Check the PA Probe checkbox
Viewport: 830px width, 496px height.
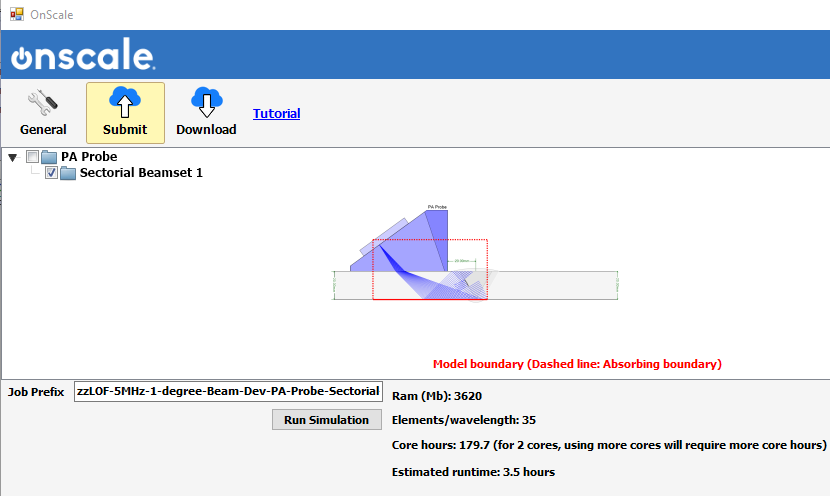pos(32,157)
